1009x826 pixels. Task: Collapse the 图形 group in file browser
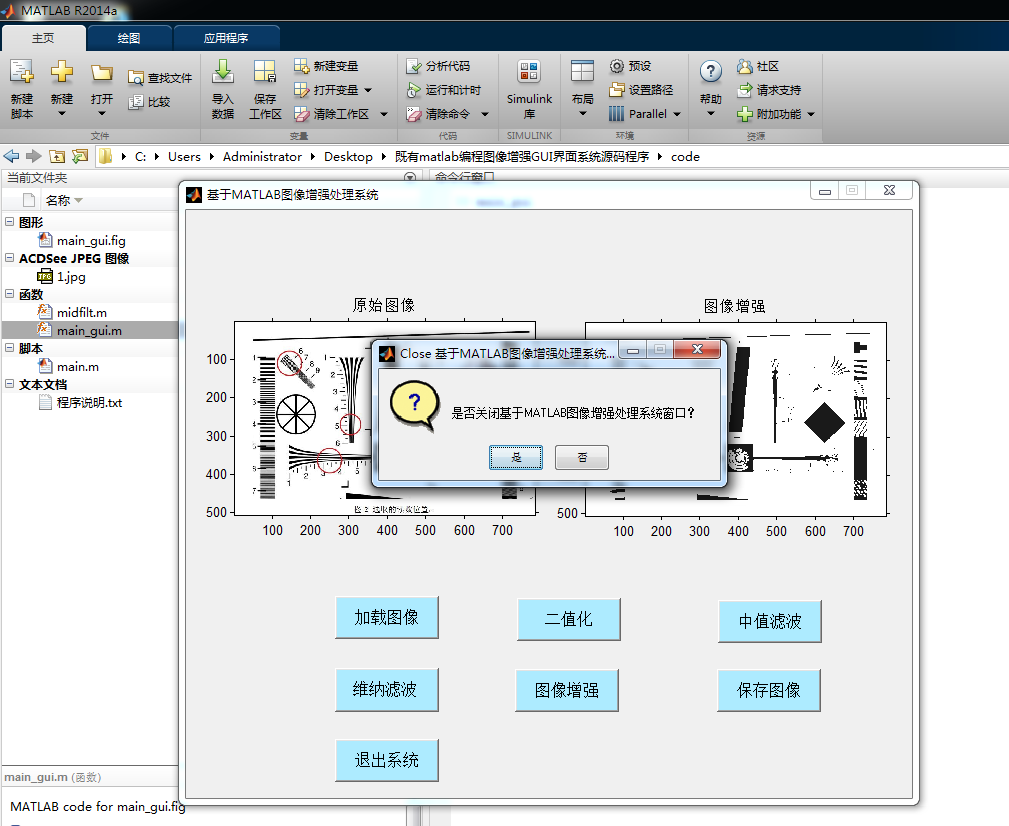point(10,222)
